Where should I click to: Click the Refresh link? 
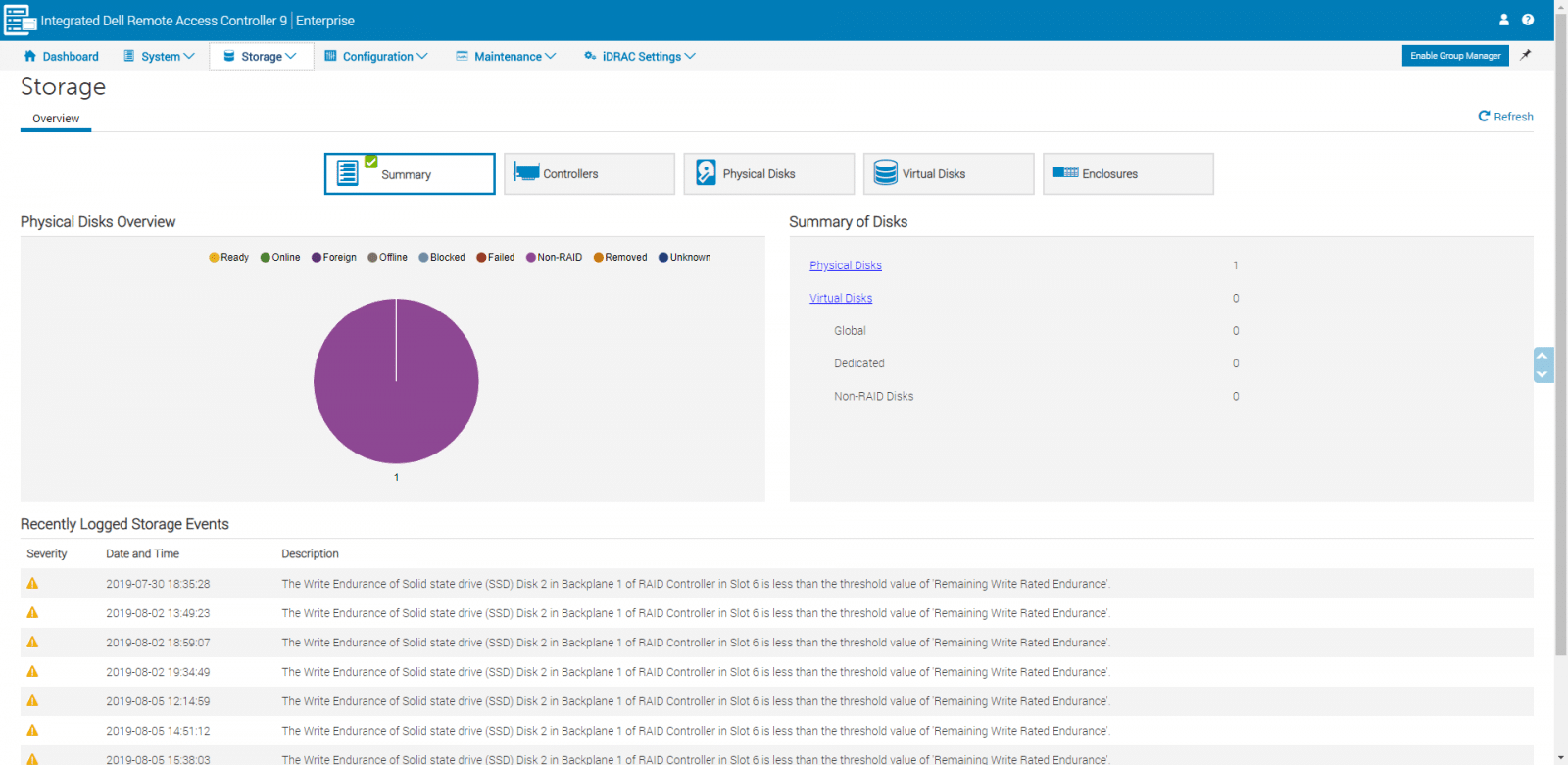coord(1506,117)
